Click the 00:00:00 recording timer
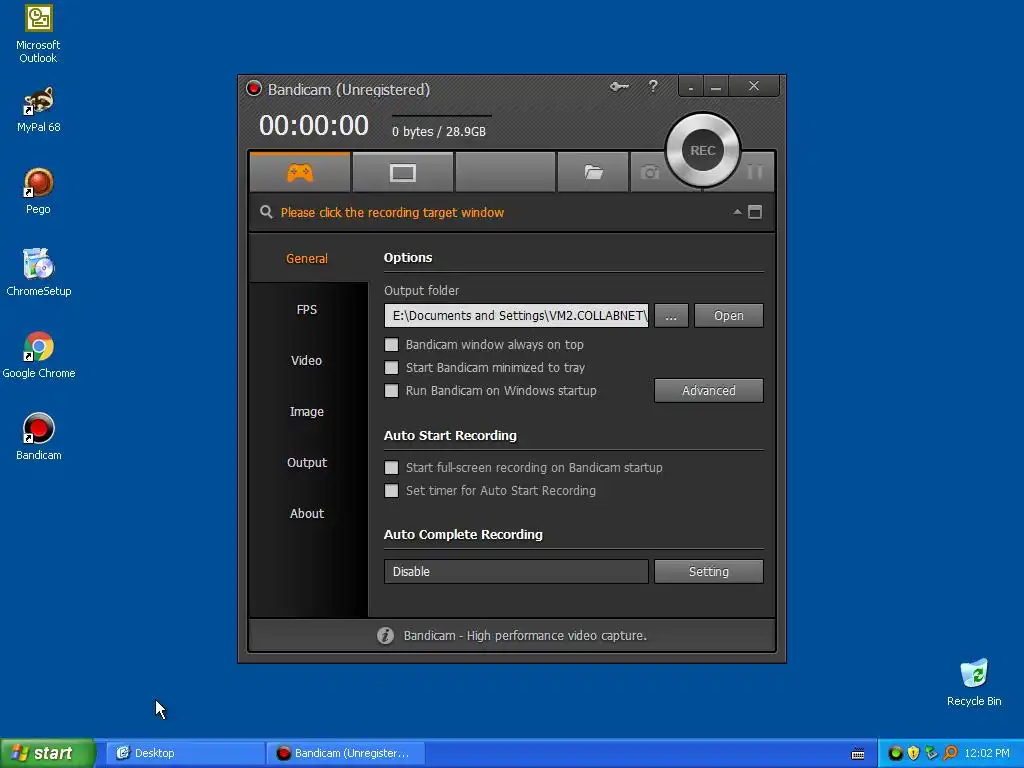 point(314,125)
